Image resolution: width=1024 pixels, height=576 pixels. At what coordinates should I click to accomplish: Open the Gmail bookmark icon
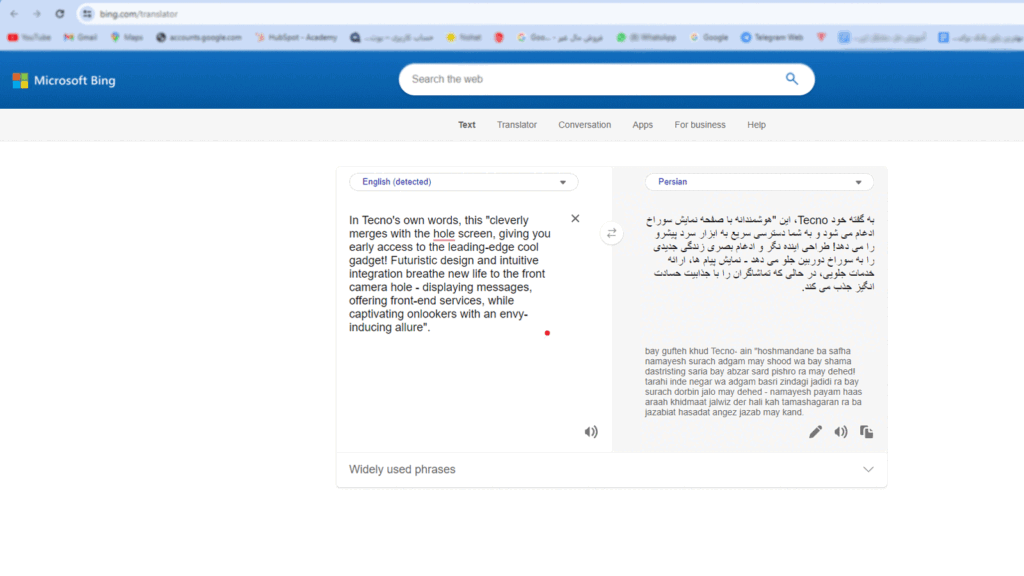pos(70,36)
